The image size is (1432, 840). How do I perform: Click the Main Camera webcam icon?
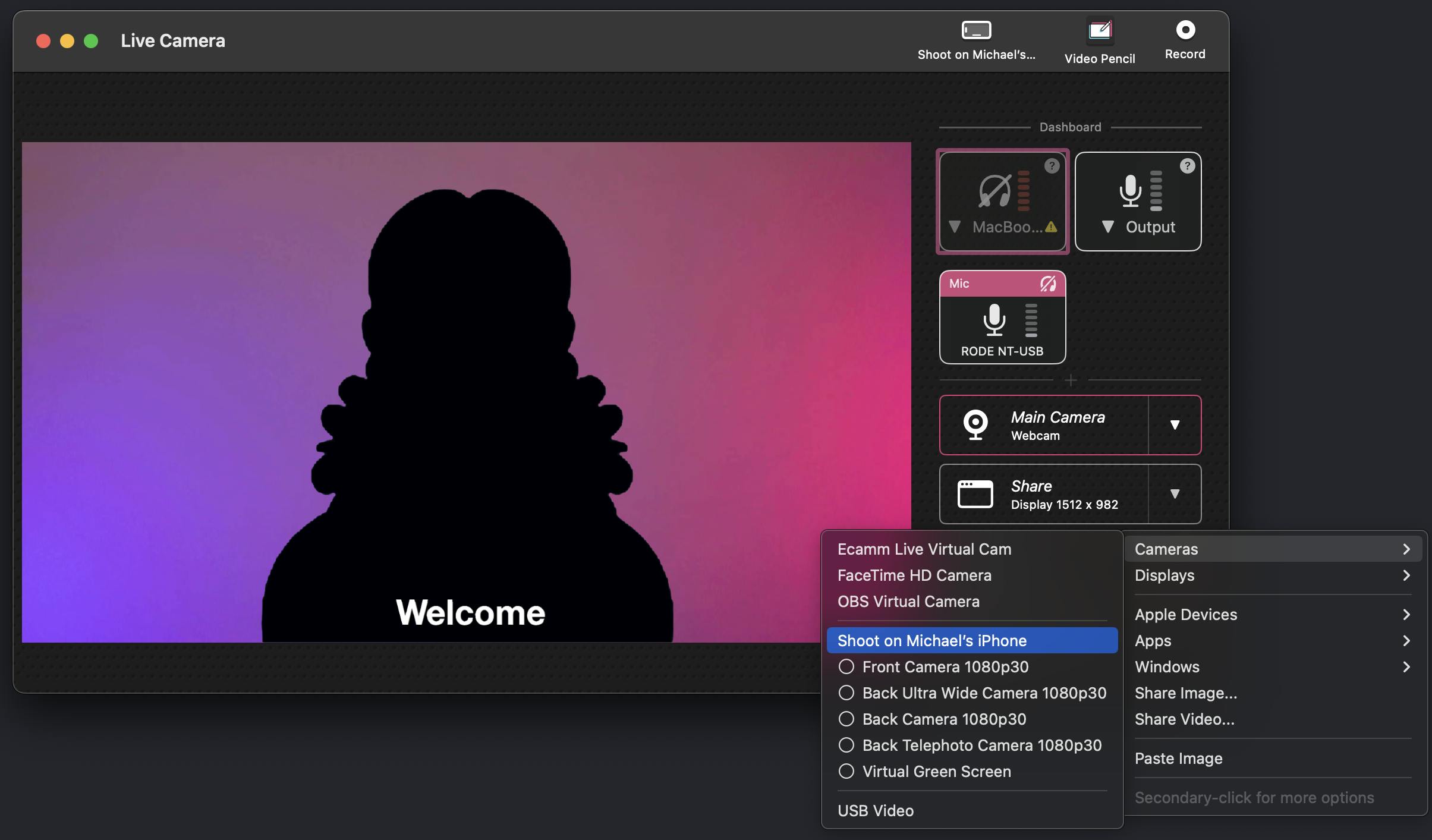pyautogui.click(x=974, y=424)
